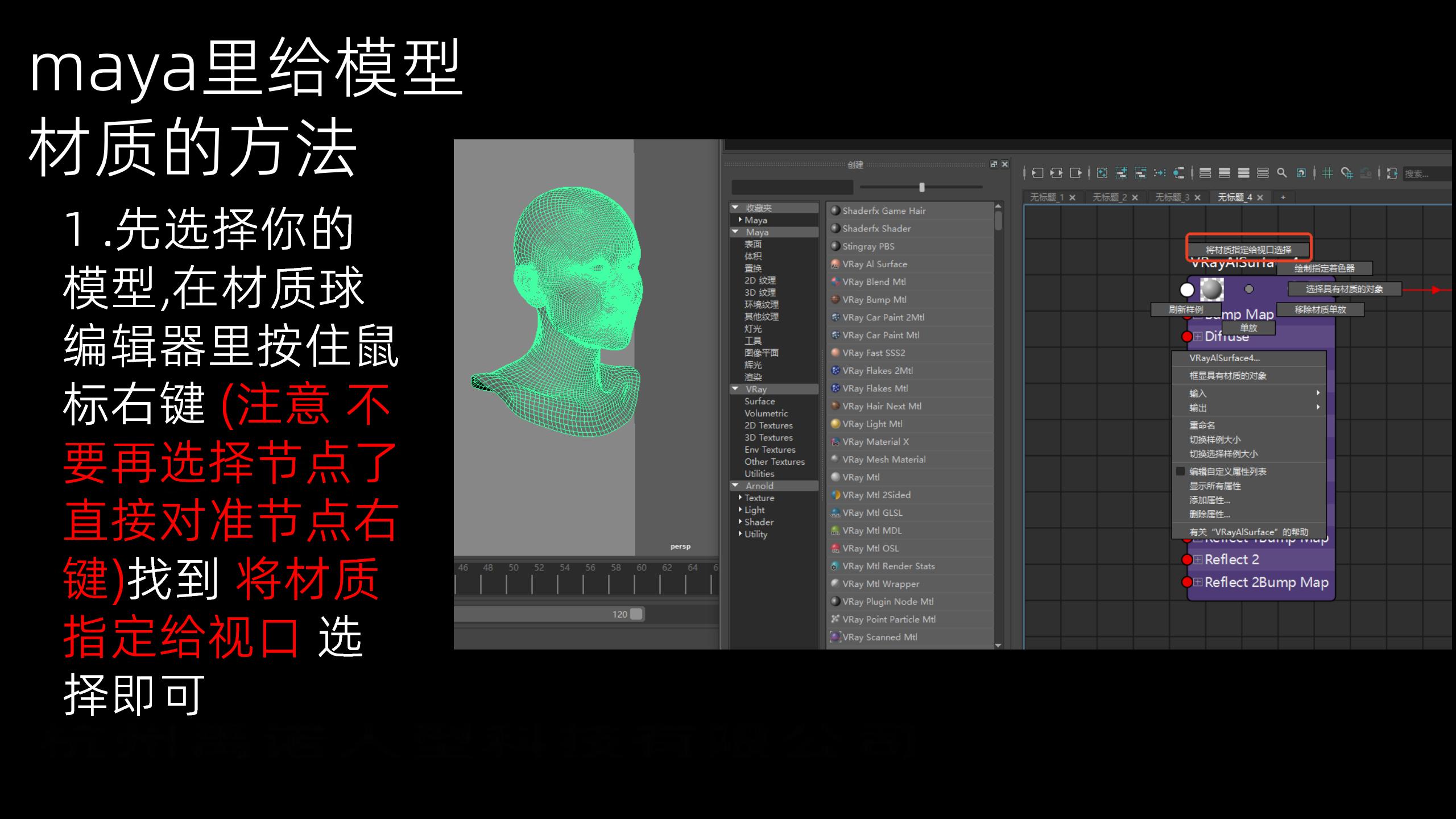
Task: Toggle snap to grid magnet icon
Action: (1347, 173)
